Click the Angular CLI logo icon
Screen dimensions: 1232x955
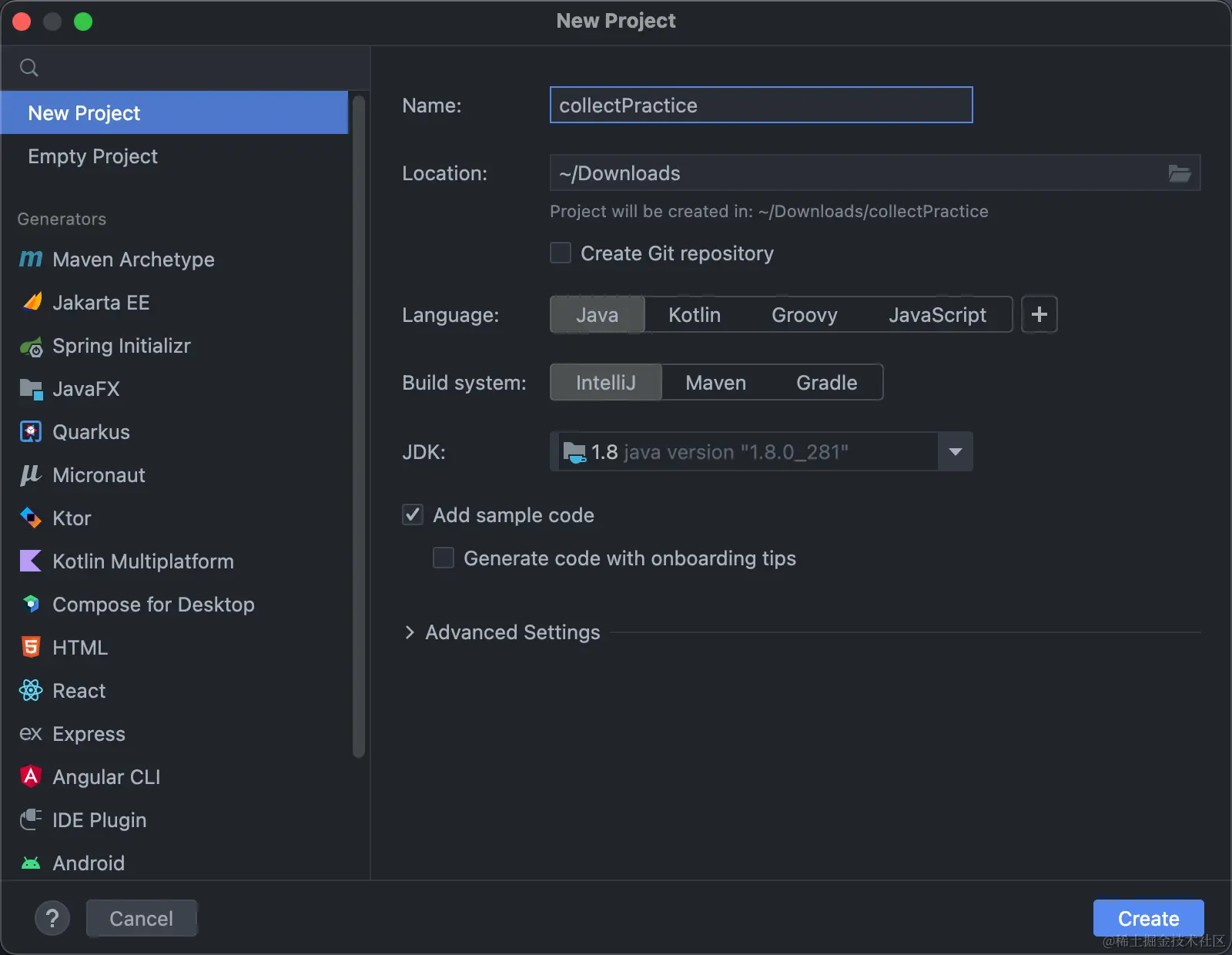tap(31, 776)
